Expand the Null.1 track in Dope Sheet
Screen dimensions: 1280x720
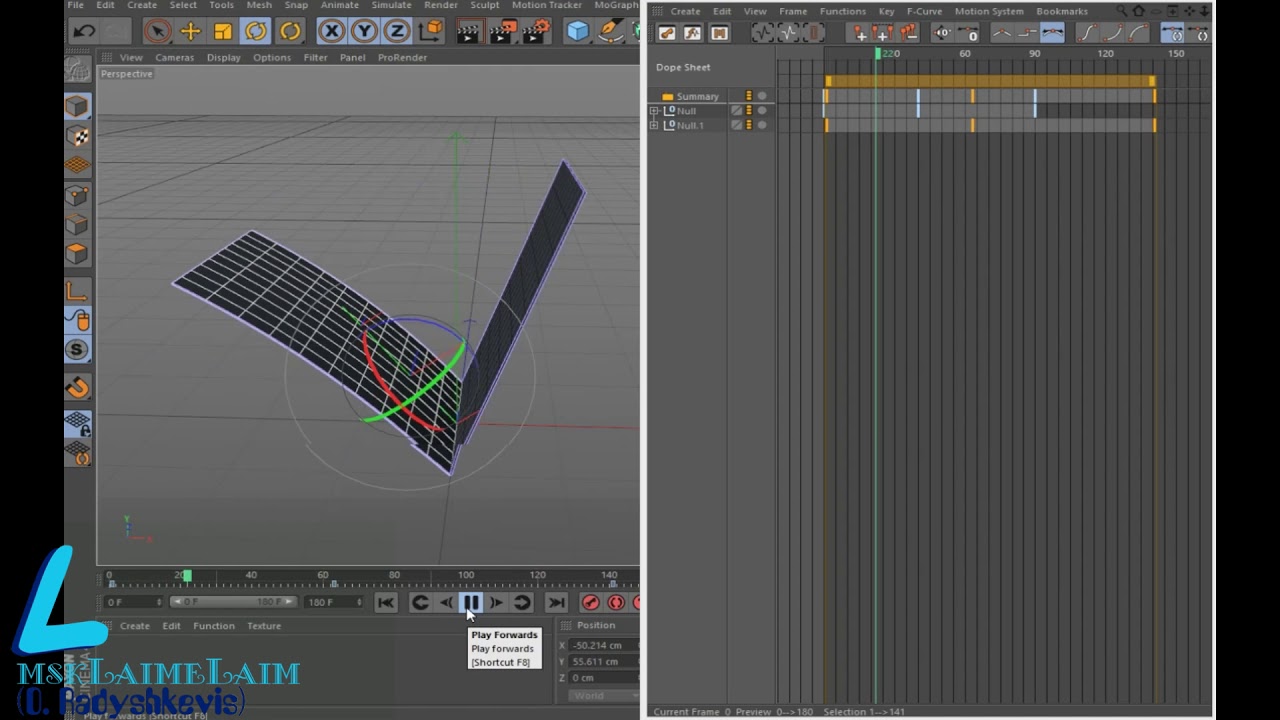tap(654, 126)
